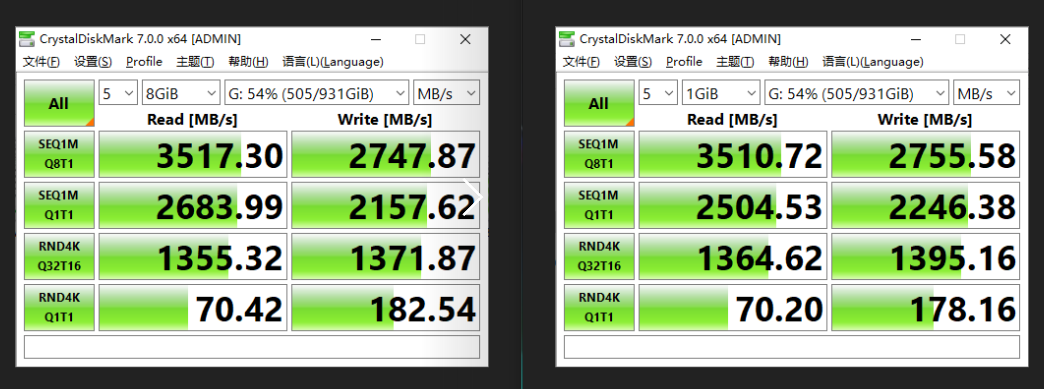This screenshot has width=1044, height=389.
Task: Click the 178.16 write result
Action: point(925,307)
